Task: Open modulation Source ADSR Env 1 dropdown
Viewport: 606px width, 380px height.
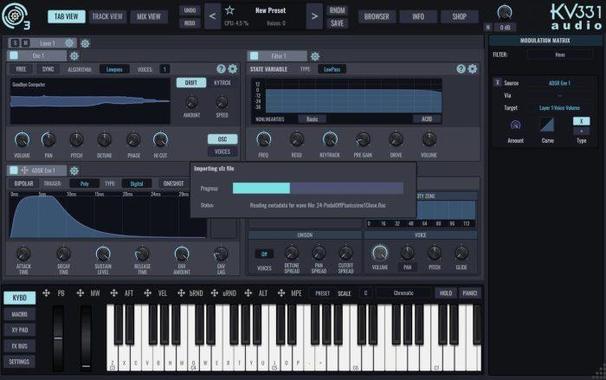Action: (x=559, y=83)
